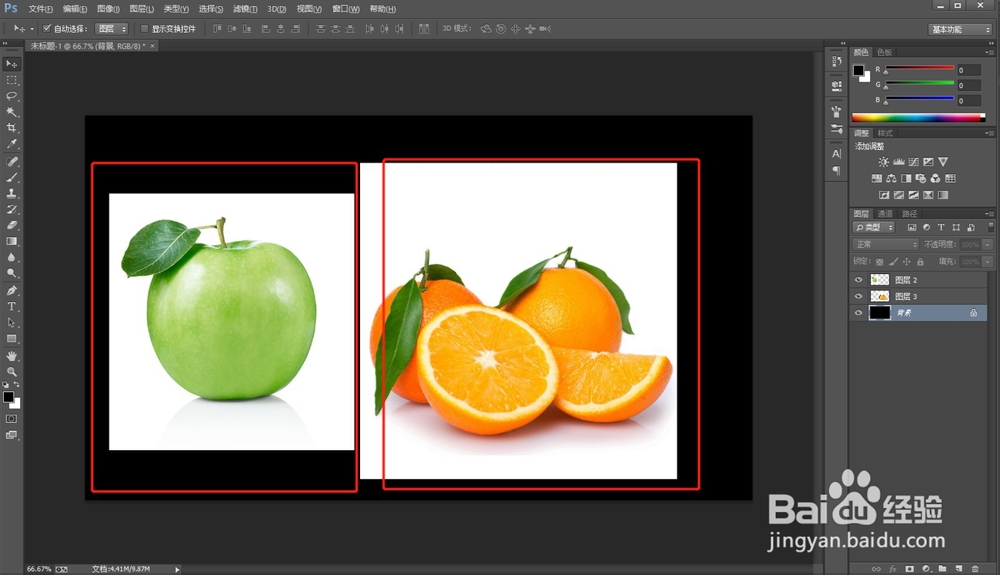
Task: Open the History panel icon
Action: pyautogui.click(x=836, y=61)
